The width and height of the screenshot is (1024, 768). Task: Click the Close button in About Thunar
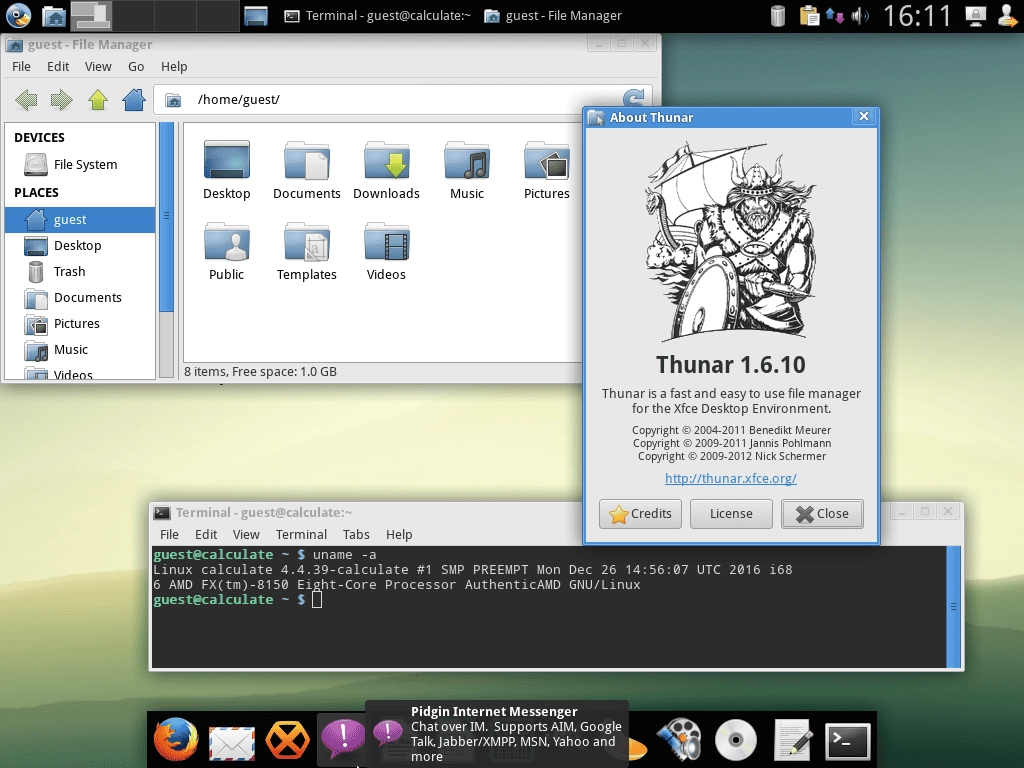[822, 514]
